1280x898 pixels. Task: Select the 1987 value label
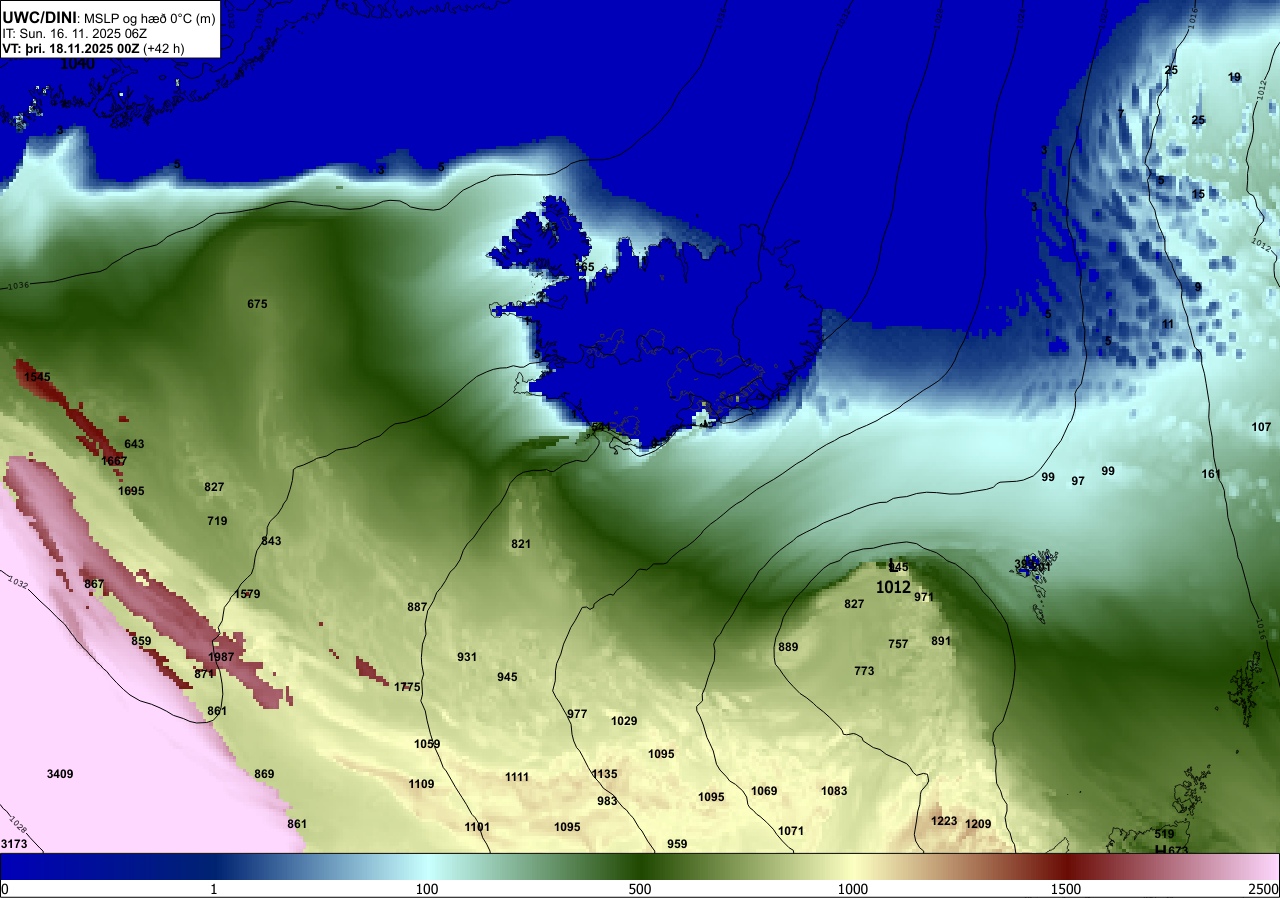[221, 657]
